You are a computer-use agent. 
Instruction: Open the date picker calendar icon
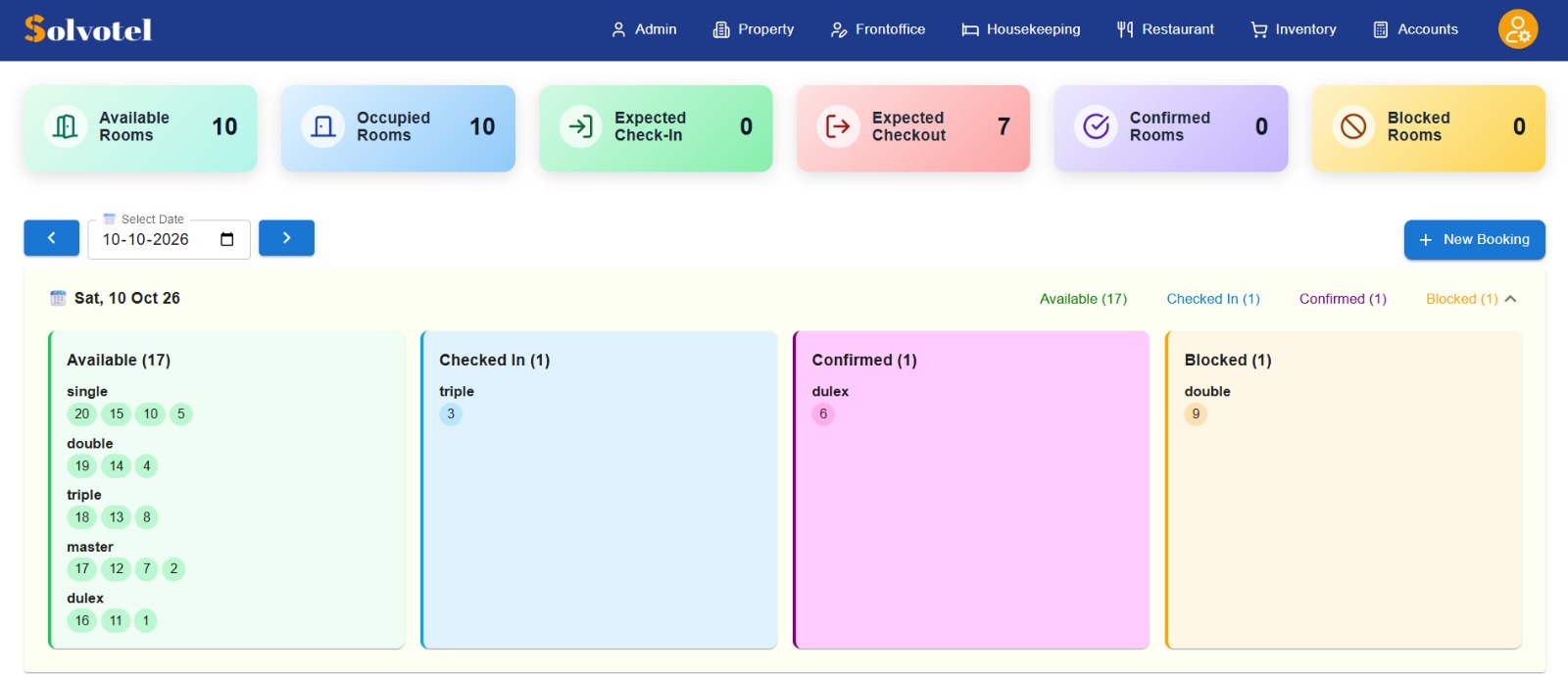(x=227, y=239)
